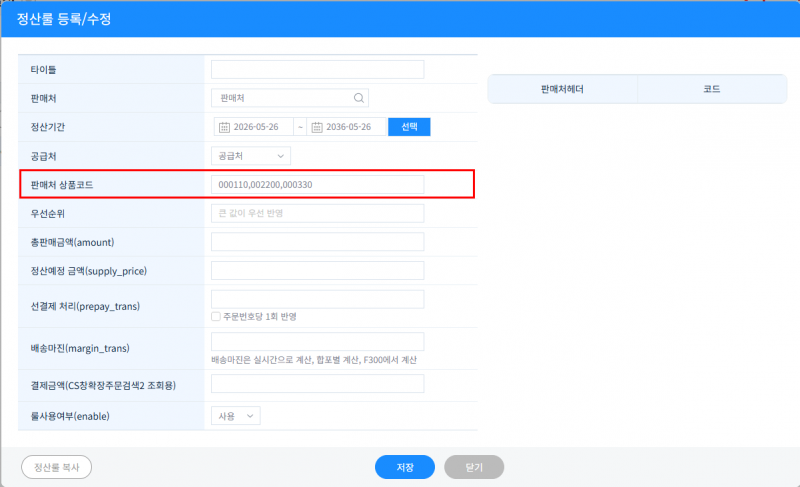Viewport: 800px width, 487px height.
Task: Focus the 우선순위 input field
Action: pyautogui.click(x=317, y=213)
